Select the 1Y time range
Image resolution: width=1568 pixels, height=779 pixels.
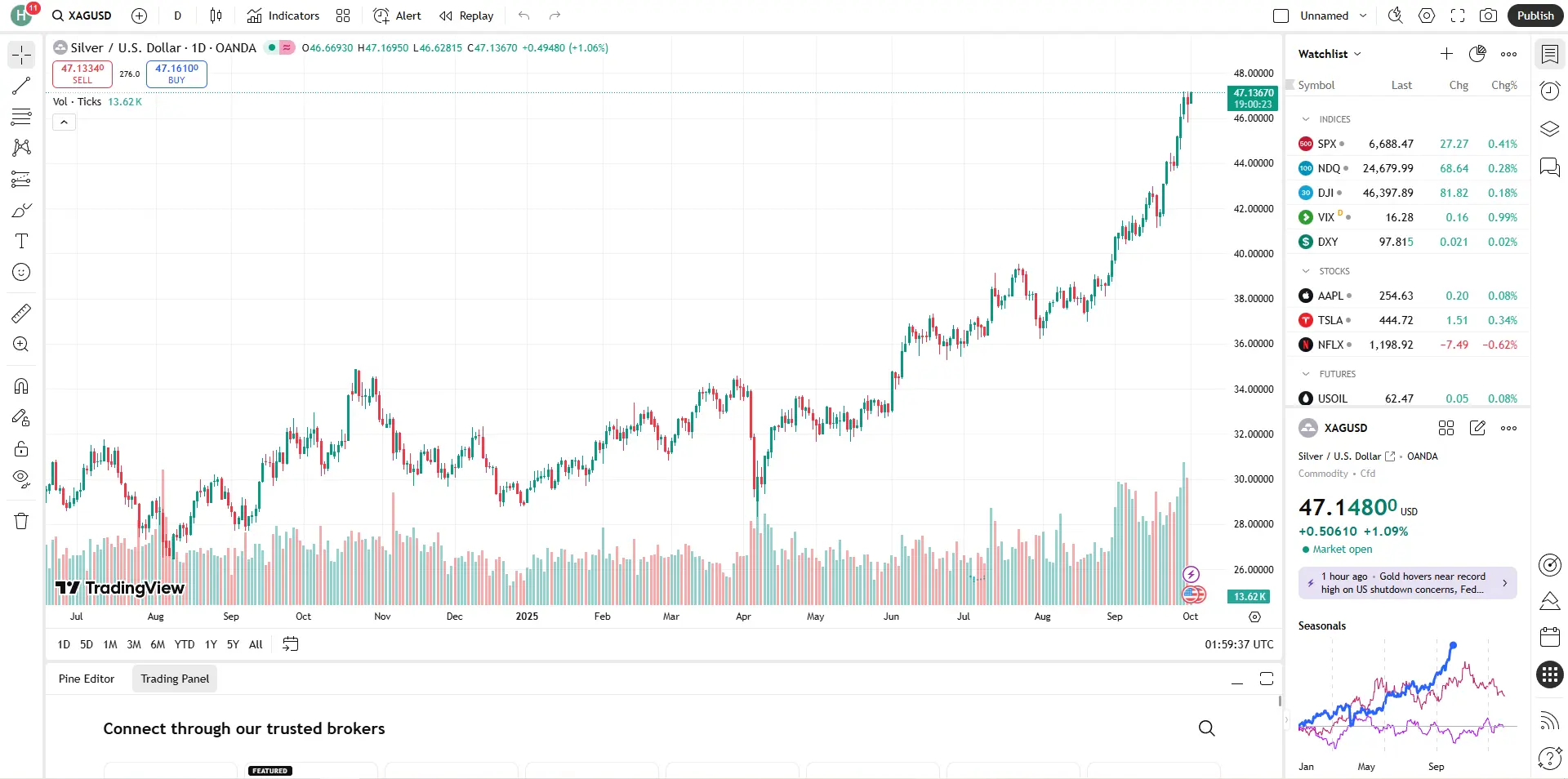click(x=211, y=644)
